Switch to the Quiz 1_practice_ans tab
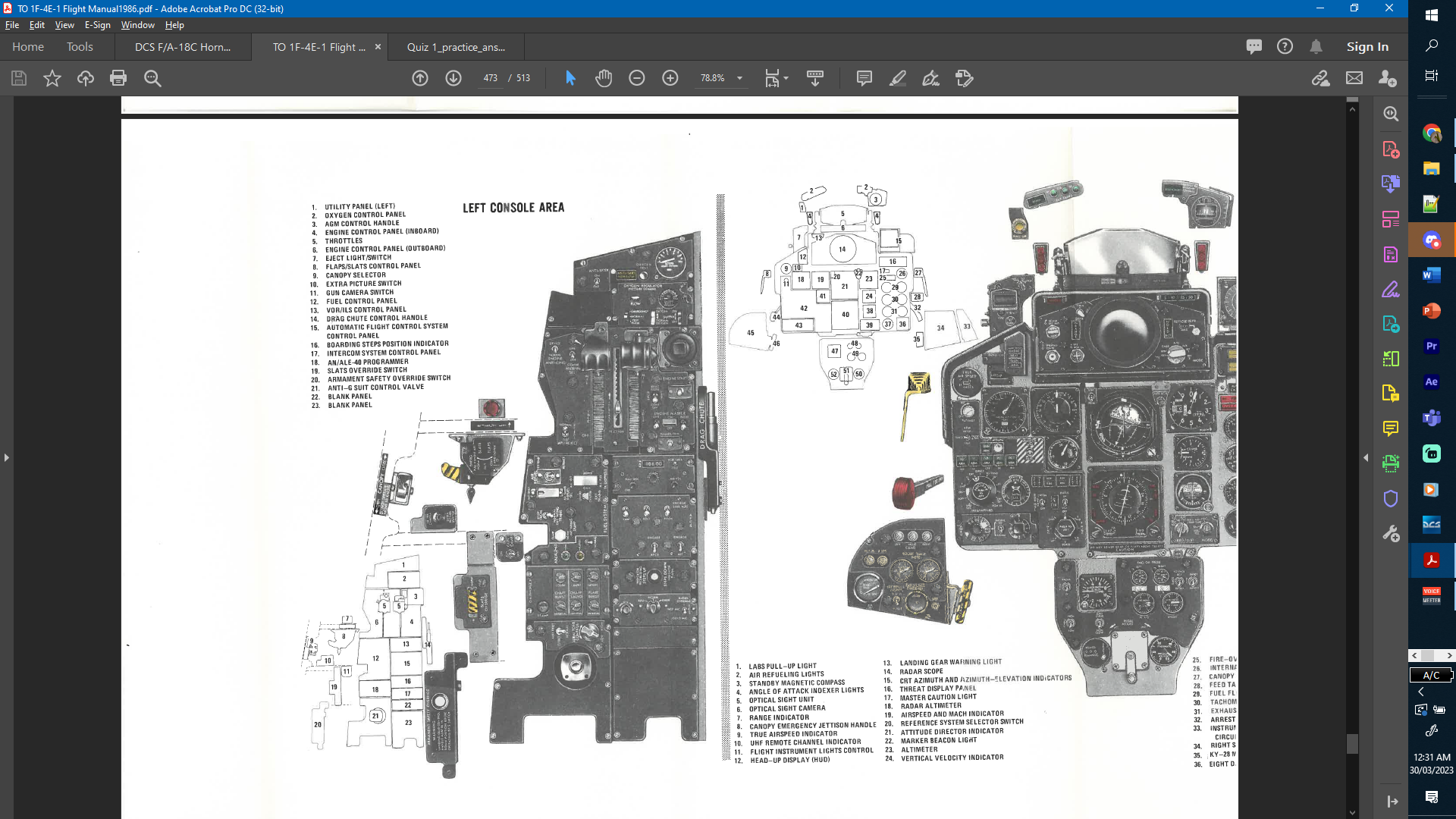Screen dimensions: 1456x819 (456, 47)
